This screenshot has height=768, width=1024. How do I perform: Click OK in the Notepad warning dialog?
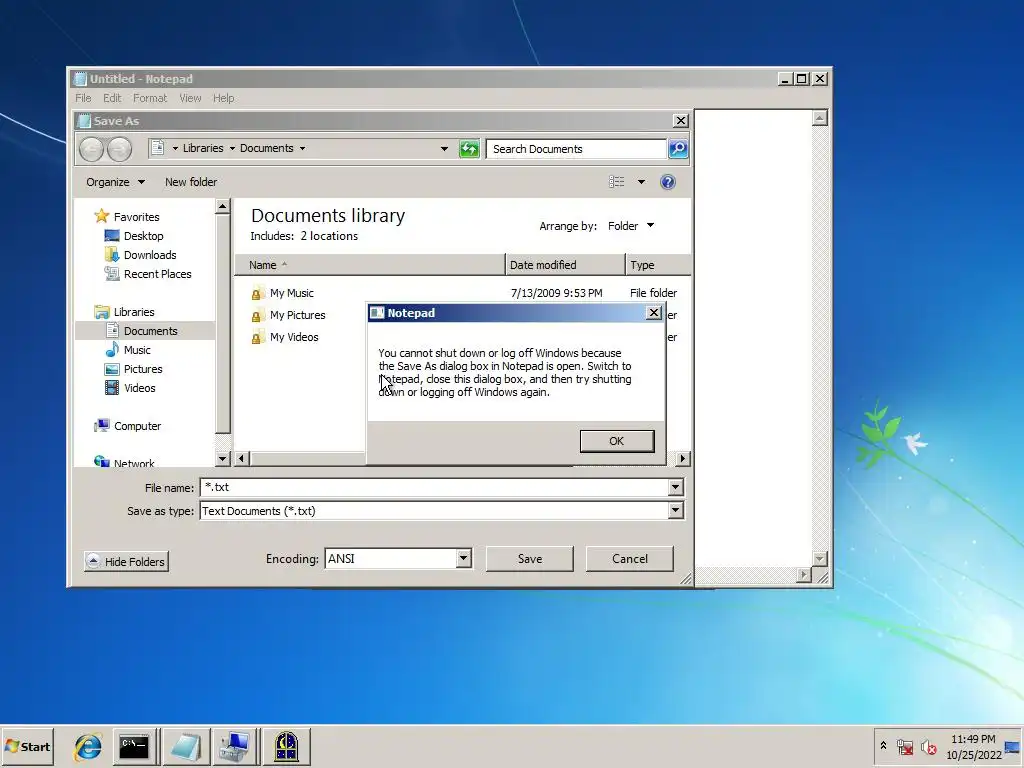point(616,441)
